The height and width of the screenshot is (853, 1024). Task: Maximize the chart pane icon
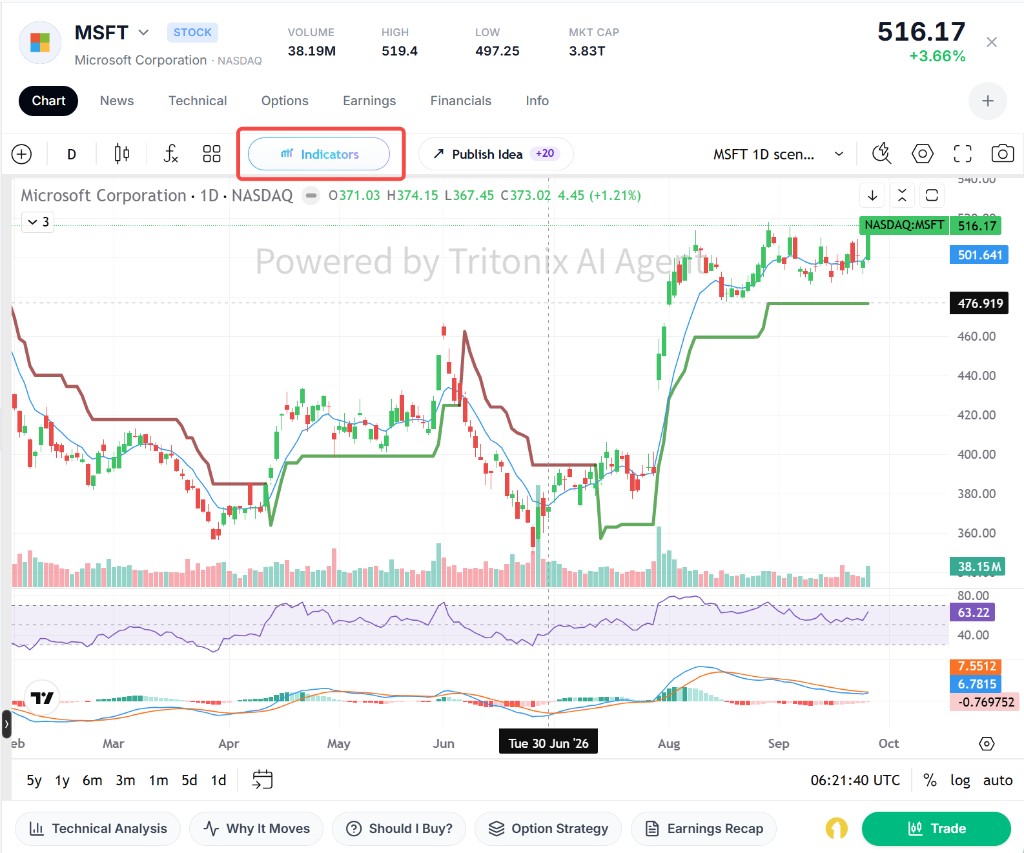coord(932,195)
